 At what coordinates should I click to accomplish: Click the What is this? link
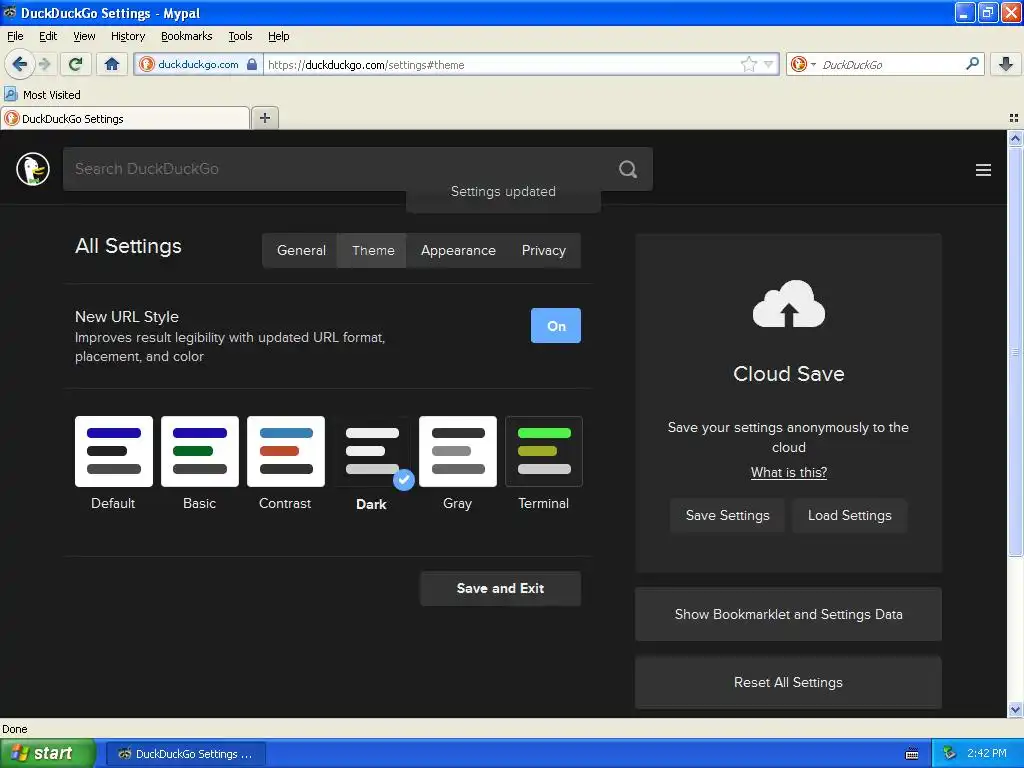(788, 472)
